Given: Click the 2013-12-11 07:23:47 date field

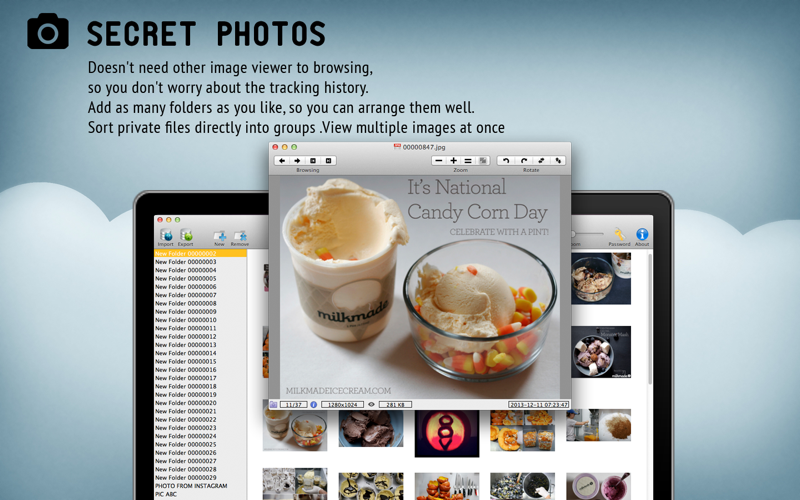Looking at the screenshot, I should (538, 405).
